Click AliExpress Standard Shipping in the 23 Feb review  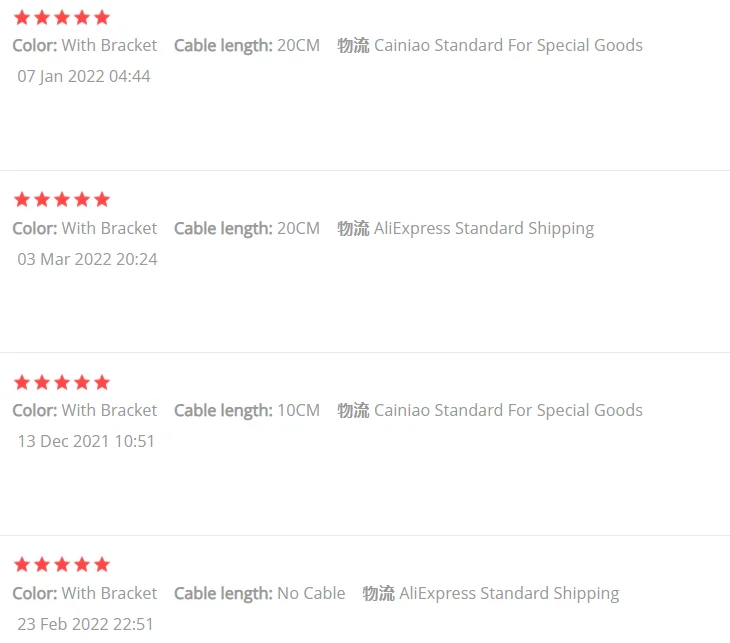509,593
